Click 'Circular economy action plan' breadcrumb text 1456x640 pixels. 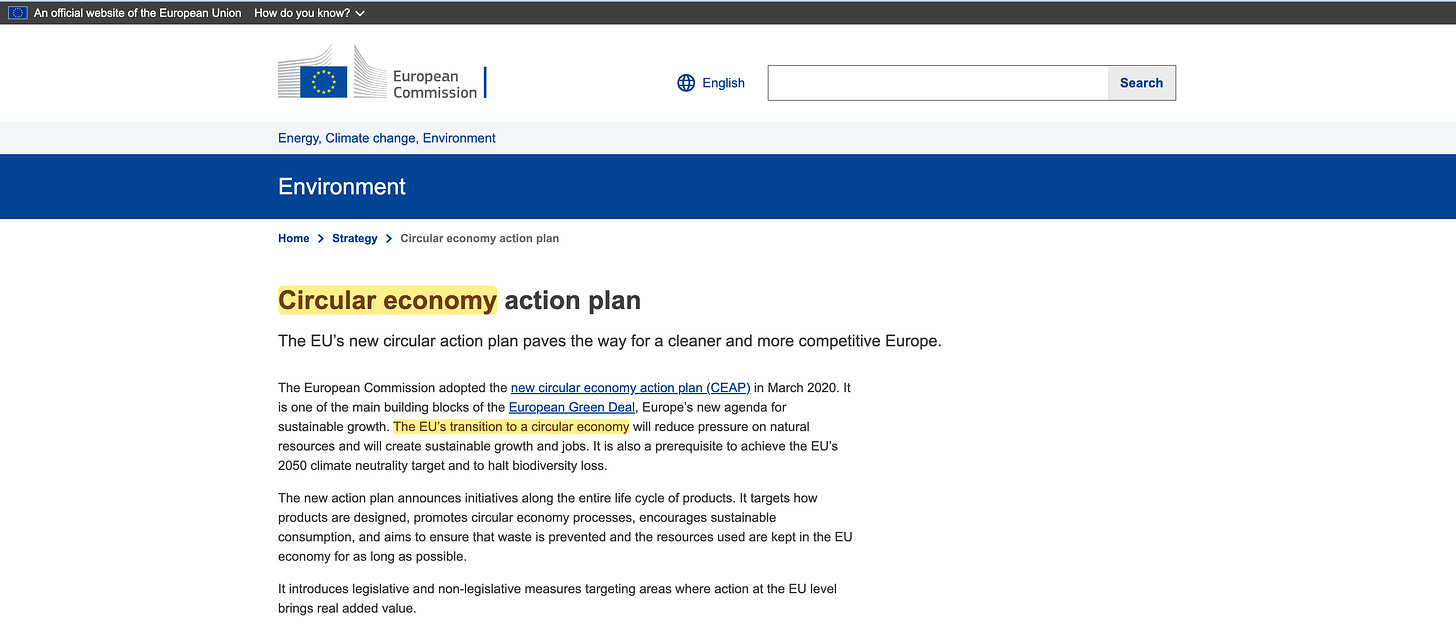(480, 238)
